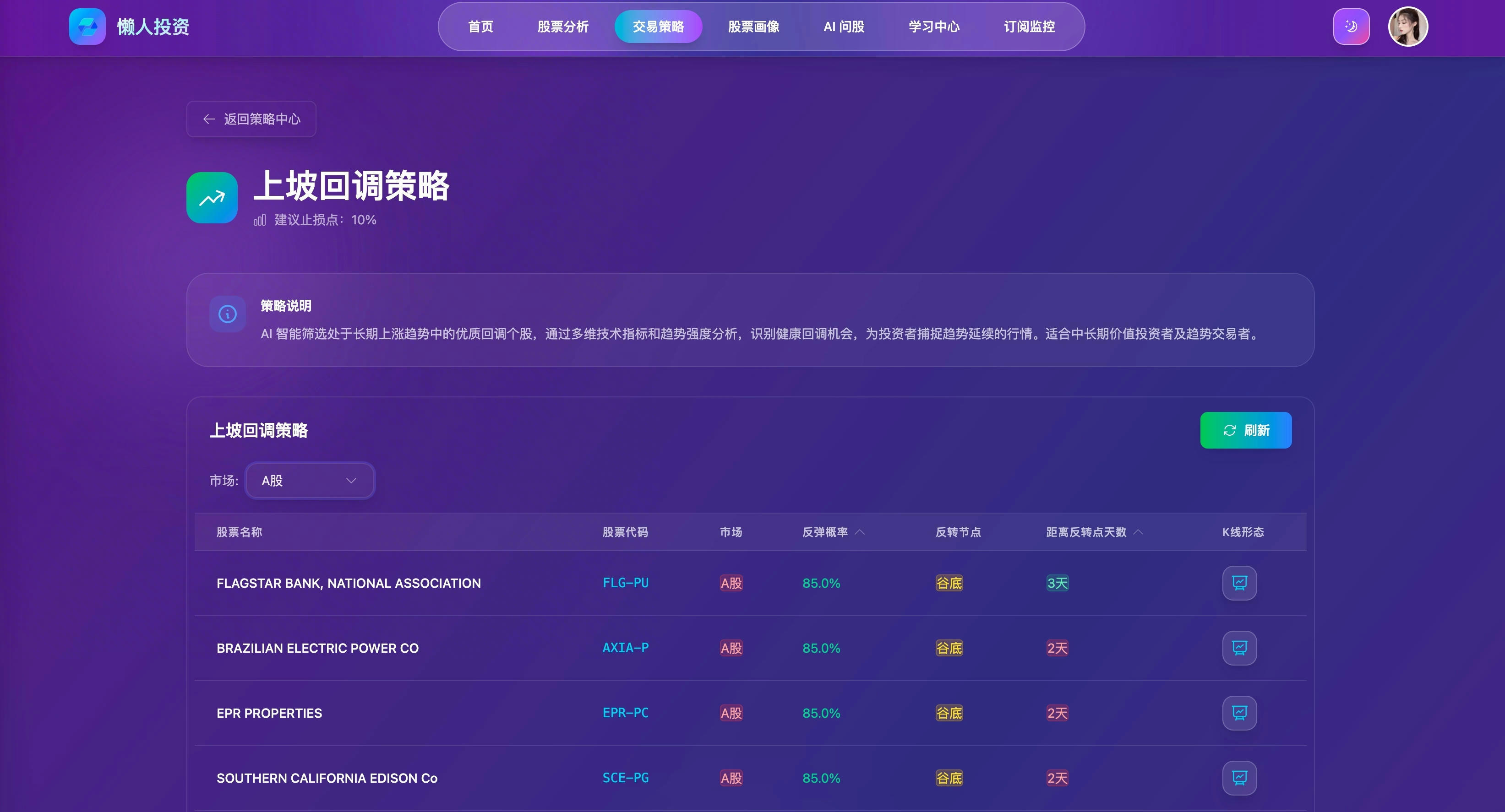Expand the 市场 A股 dropdown
Screen dimensions: 1505x812
tap(310, 481)
